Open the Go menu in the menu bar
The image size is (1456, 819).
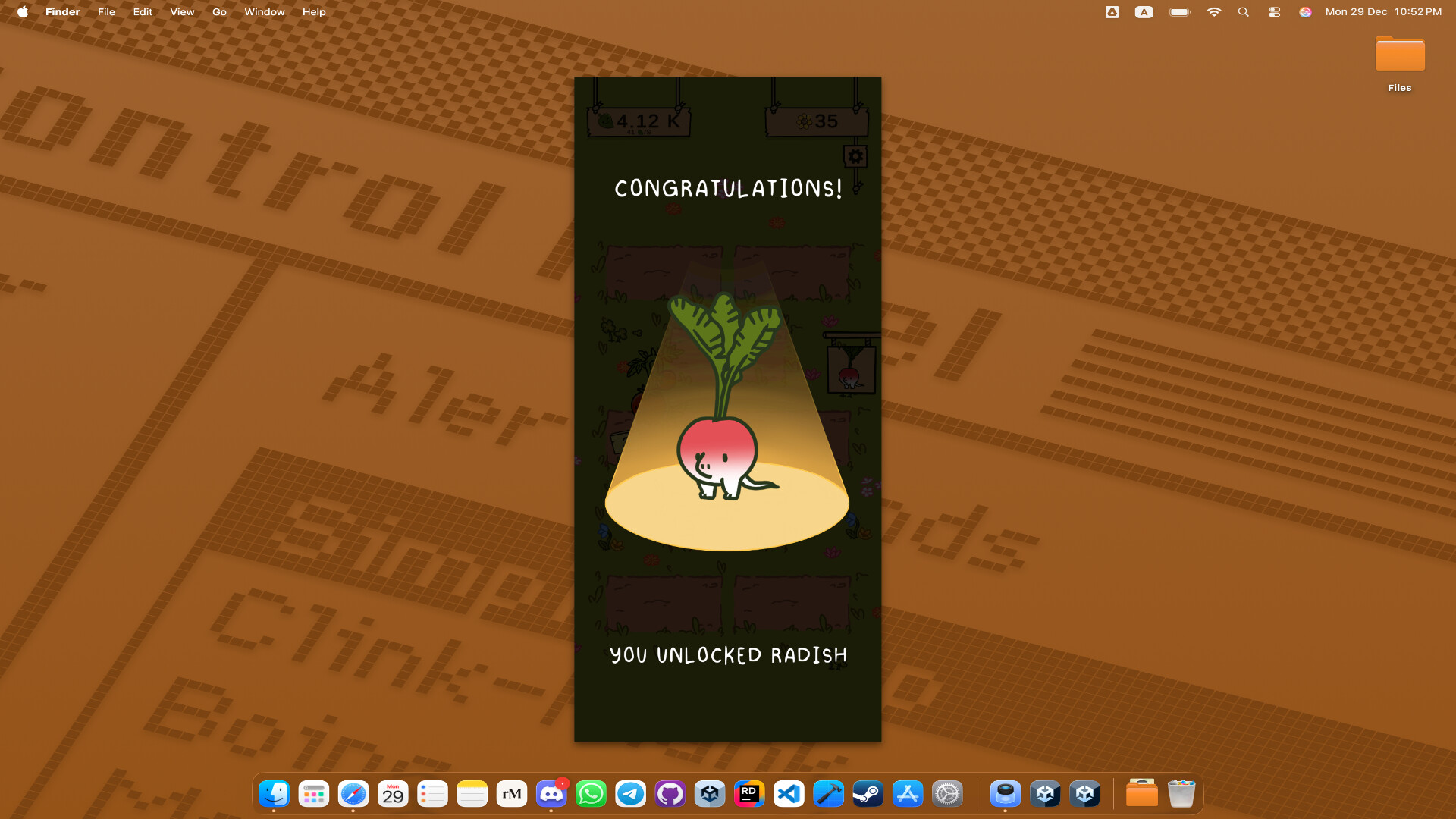pyautogui.click(x=219, y=11)
